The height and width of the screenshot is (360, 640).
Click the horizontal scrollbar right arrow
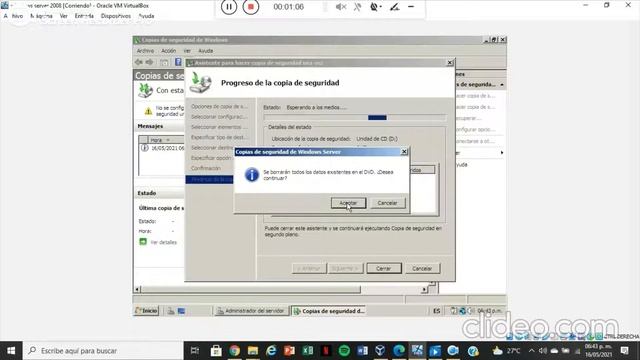(x=424, y=289)
